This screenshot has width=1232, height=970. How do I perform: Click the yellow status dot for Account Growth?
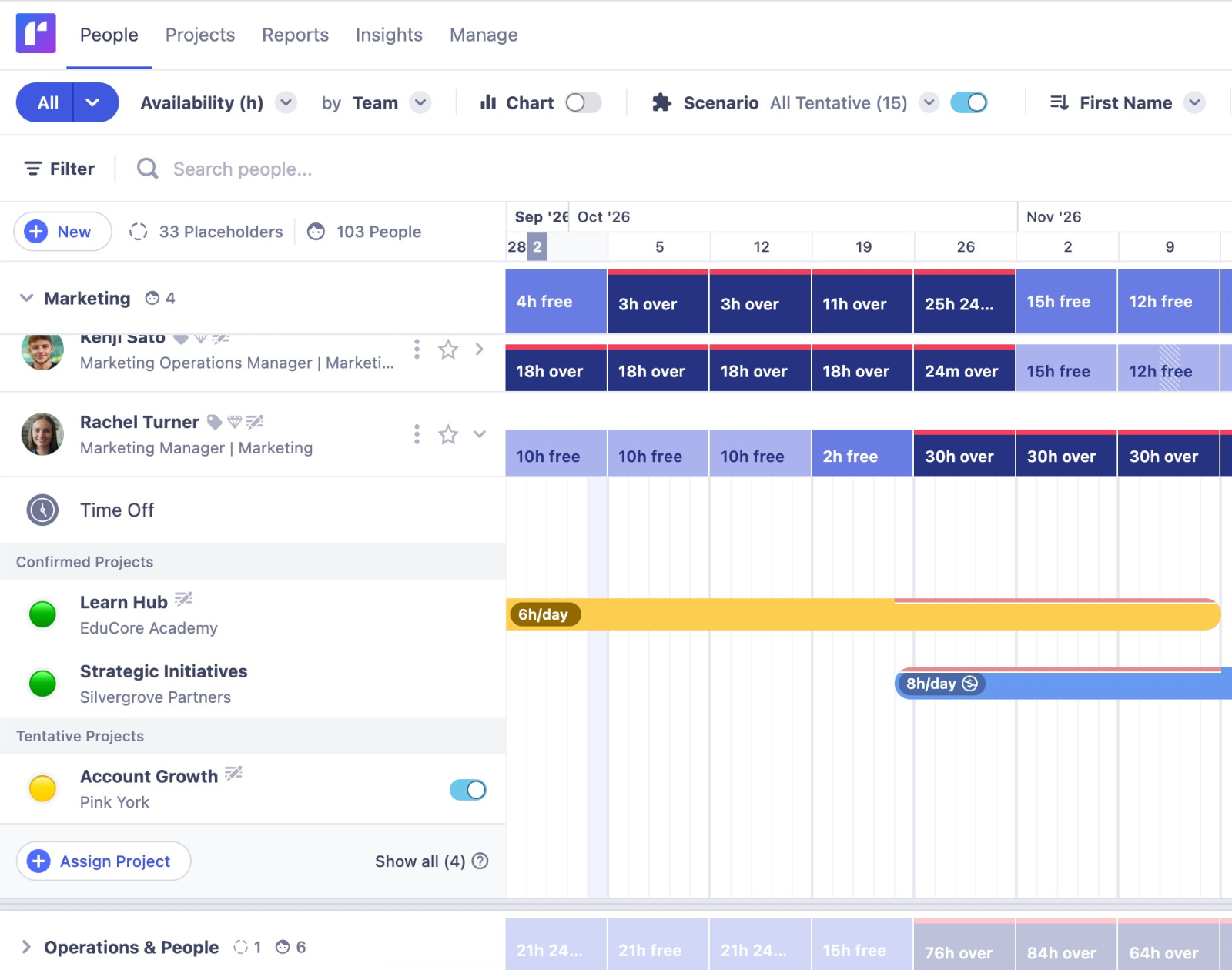[42, 788]
